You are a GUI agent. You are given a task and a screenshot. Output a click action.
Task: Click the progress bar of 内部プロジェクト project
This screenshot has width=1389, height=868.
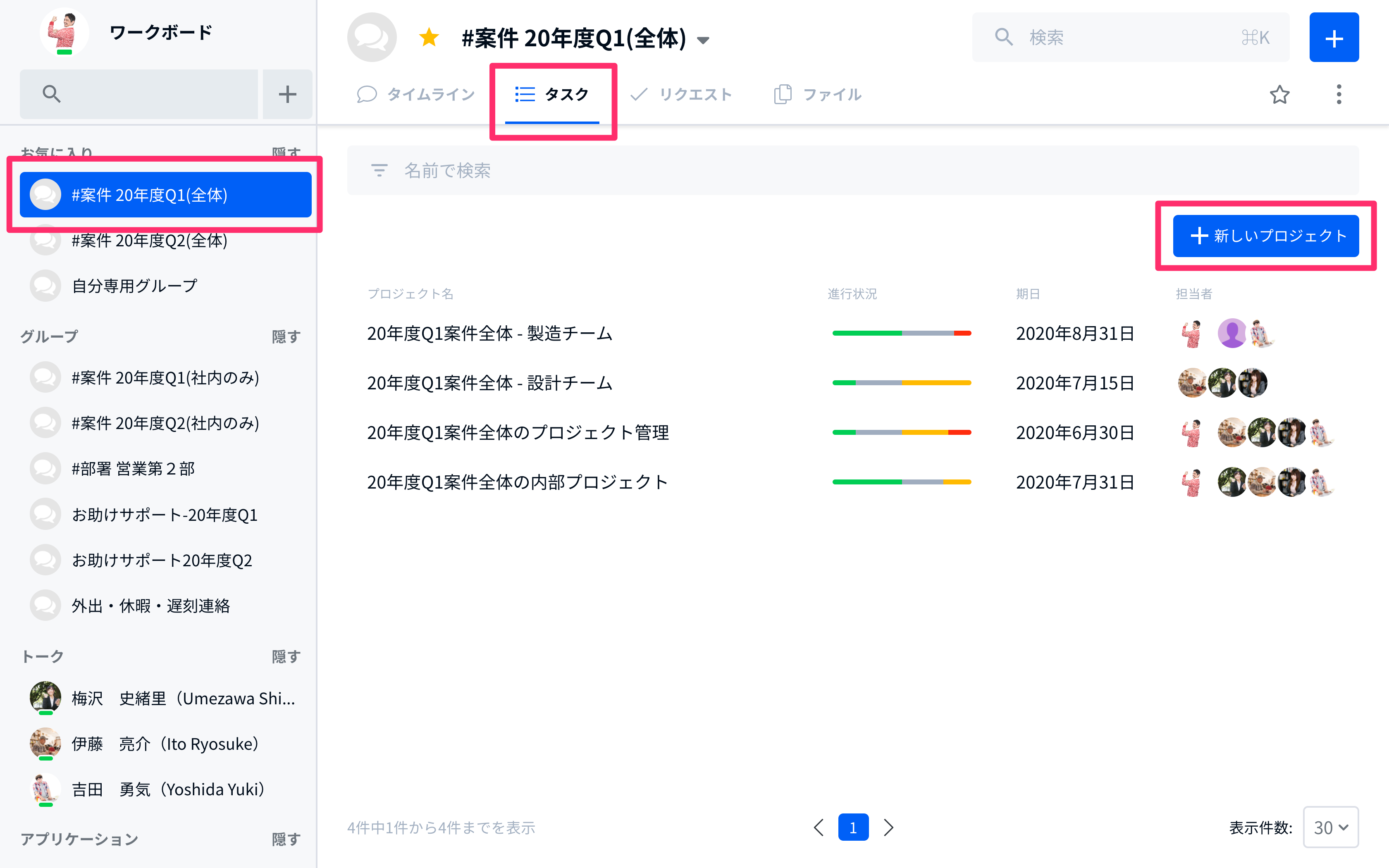902,482
